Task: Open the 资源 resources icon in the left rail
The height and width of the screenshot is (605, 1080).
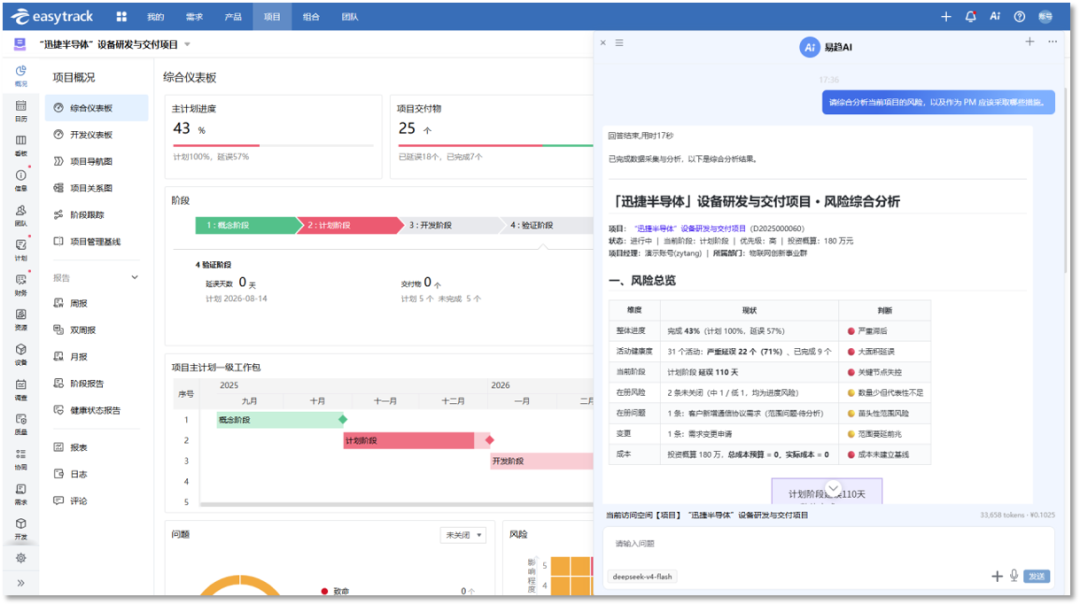Action: click(21, 319)
